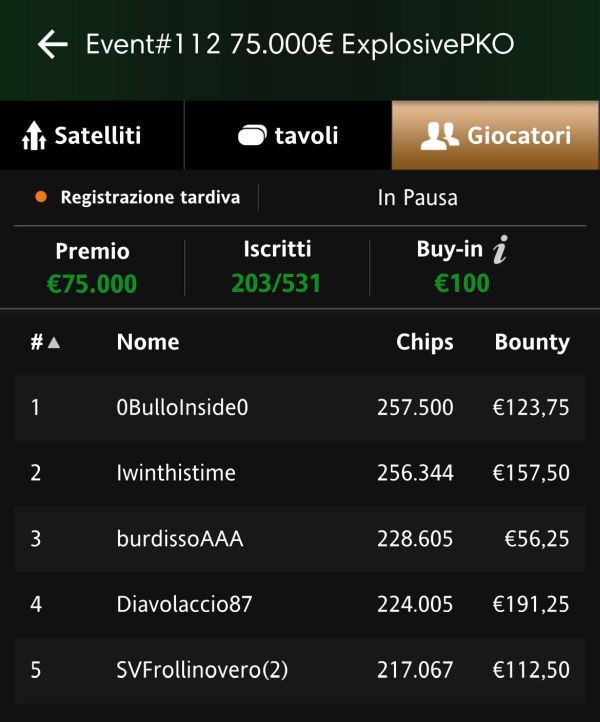This screenshot has width=600, height=722.
Task: Sort players by Nome column
Action: pyautogui.click(x=148, y=342)
